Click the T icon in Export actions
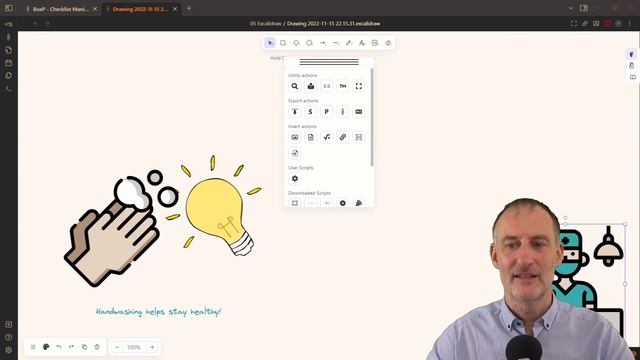Viewport: 640px width, 360px height. (x=295, y=111)
